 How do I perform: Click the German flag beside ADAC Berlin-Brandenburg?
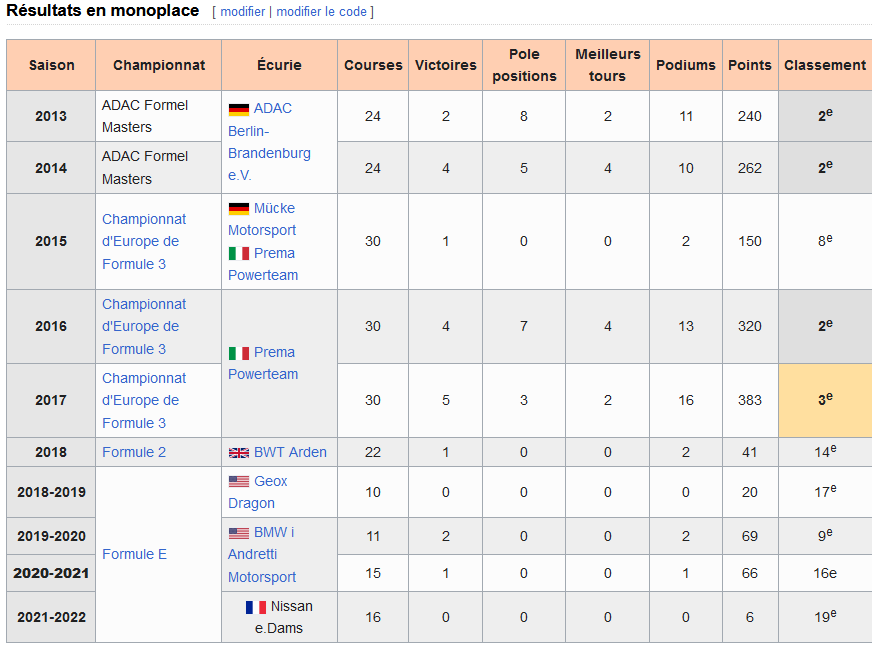(x=239, y=109)
